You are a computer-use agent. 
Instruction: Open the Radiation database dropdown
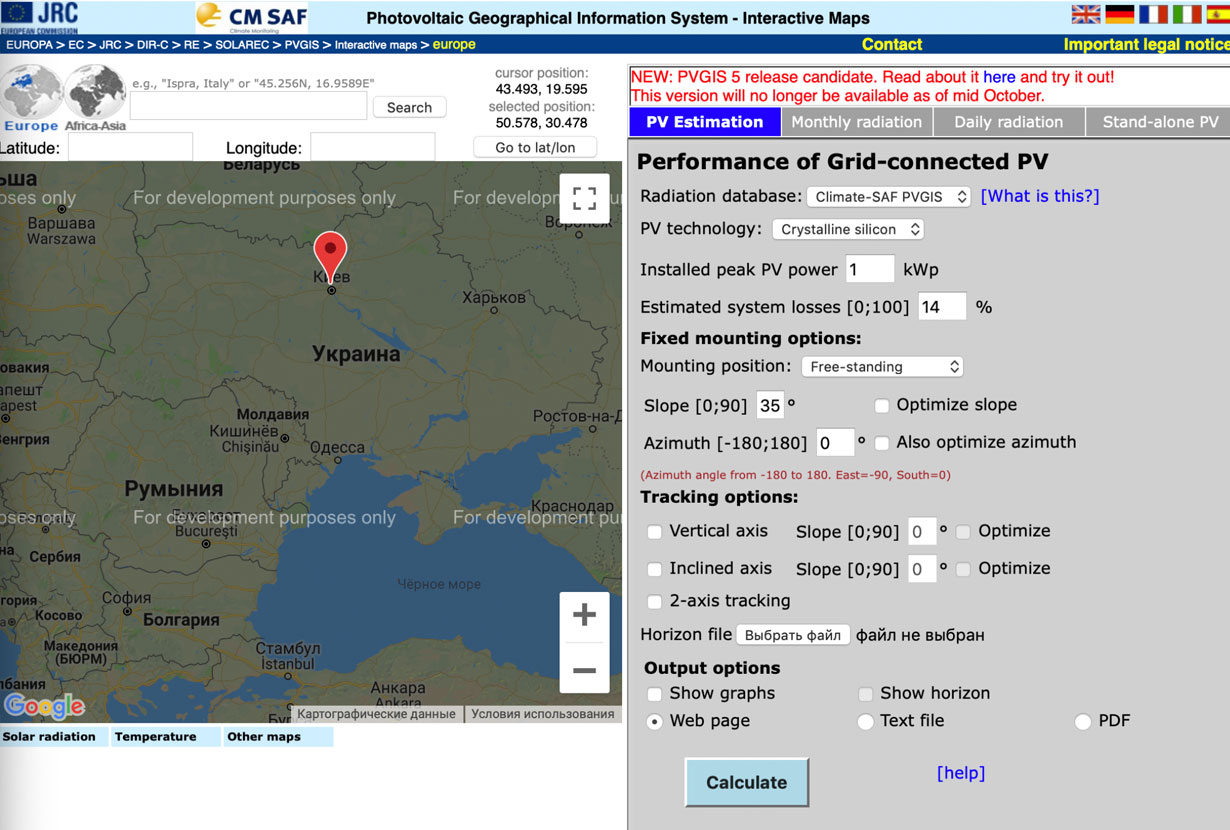(888, 197)
